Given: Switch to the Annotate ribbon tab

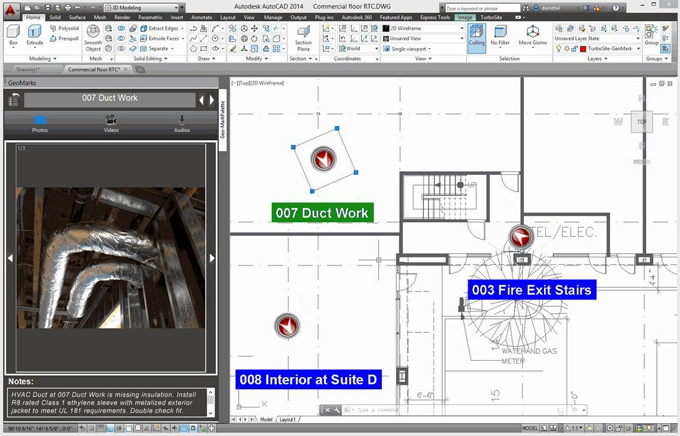Looking at the screenshot, I should click(x=202, y=17).
